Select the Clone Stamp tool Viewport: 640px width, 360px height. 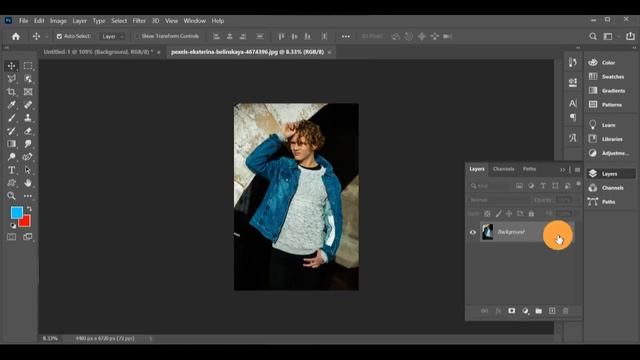(28, 118)
